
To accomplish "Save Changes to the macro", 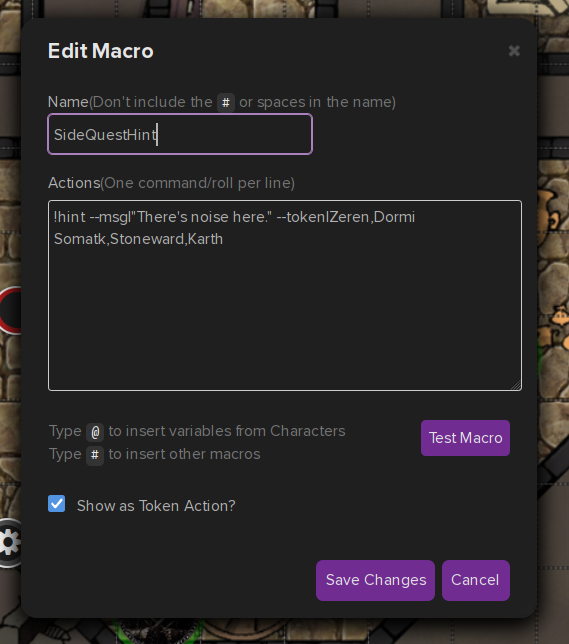I will pyautogui.click(x=375, y=580).
